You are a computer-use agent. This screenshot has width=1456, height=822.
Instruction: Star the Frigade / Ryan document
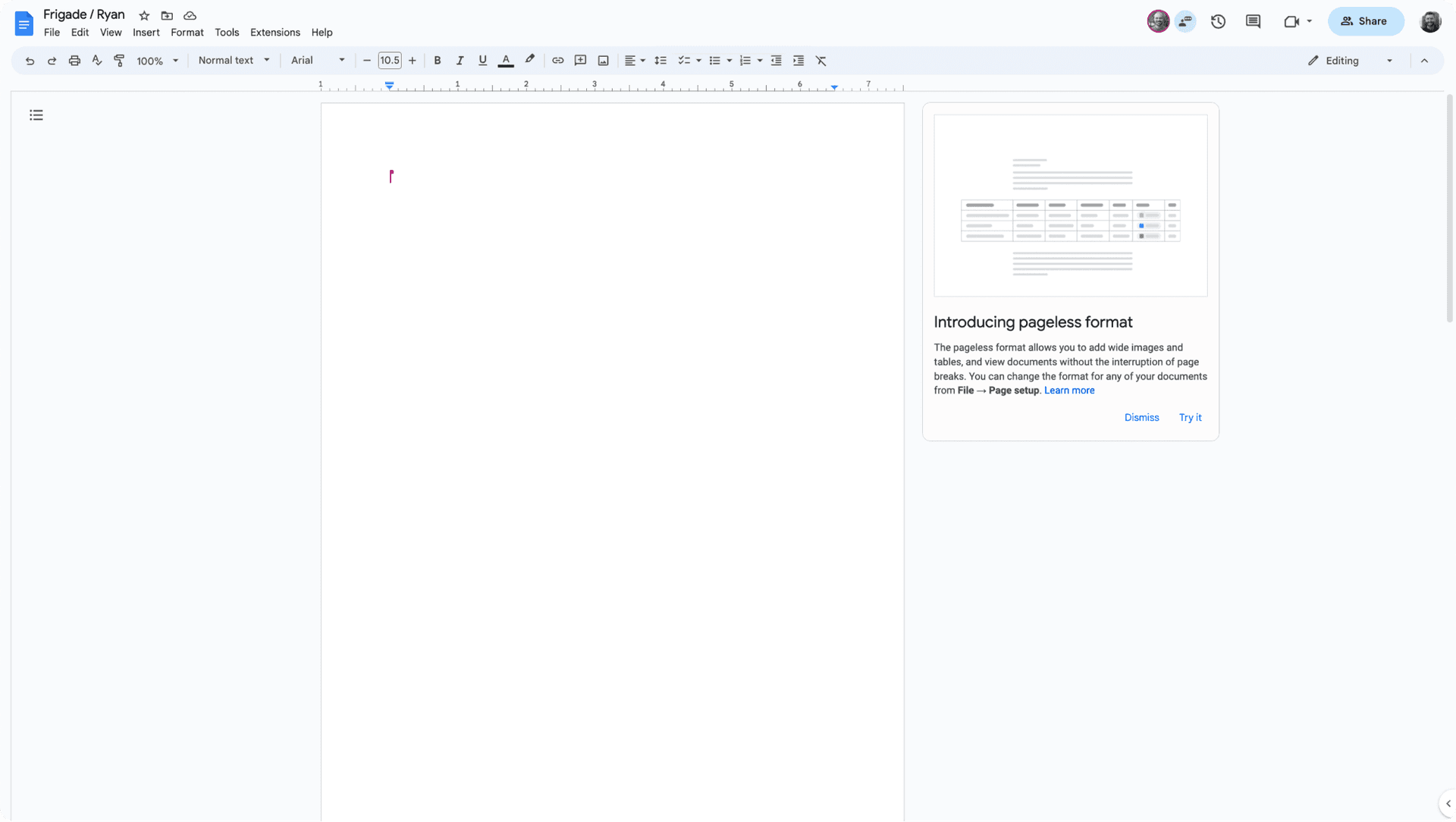coord(144,16)
